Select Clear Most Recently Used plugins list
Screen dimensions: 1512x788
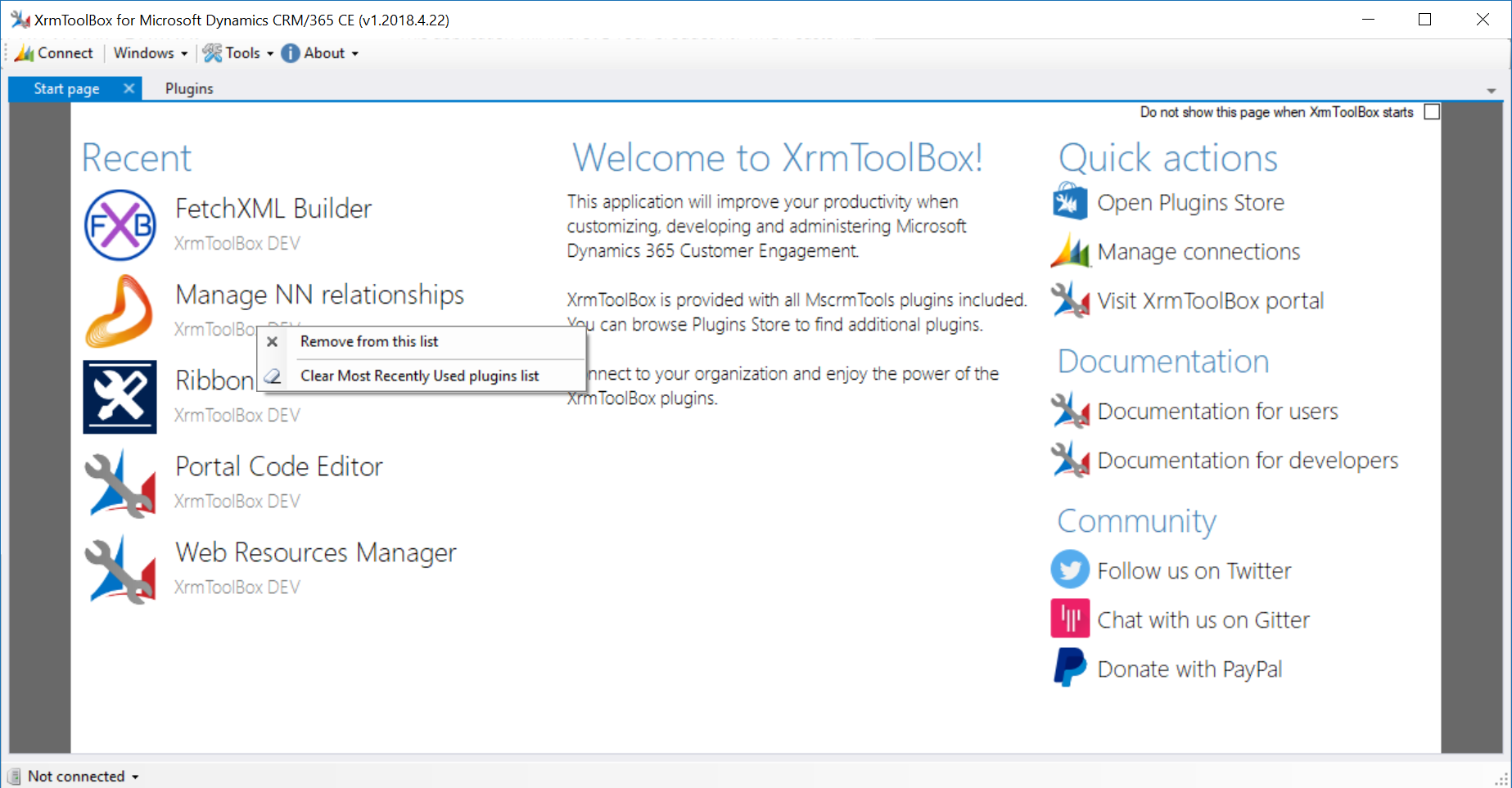pos(422,376)
